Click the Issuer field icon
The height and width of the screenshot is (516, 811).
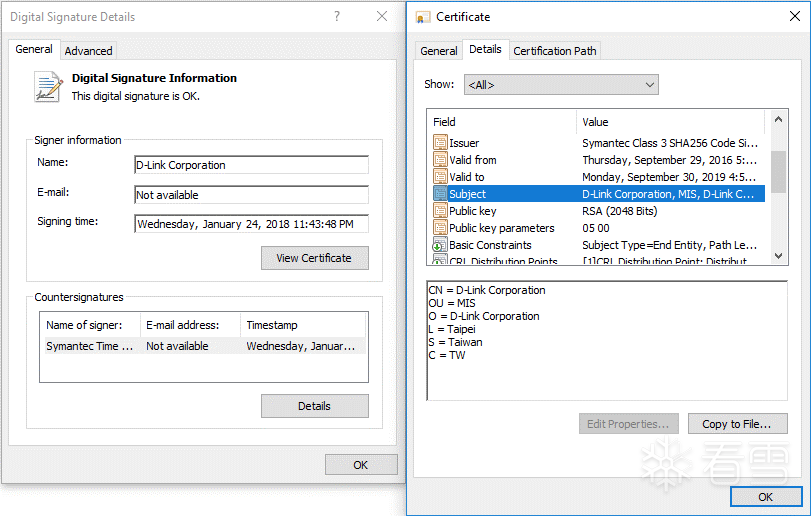click(x=440, y=143)
